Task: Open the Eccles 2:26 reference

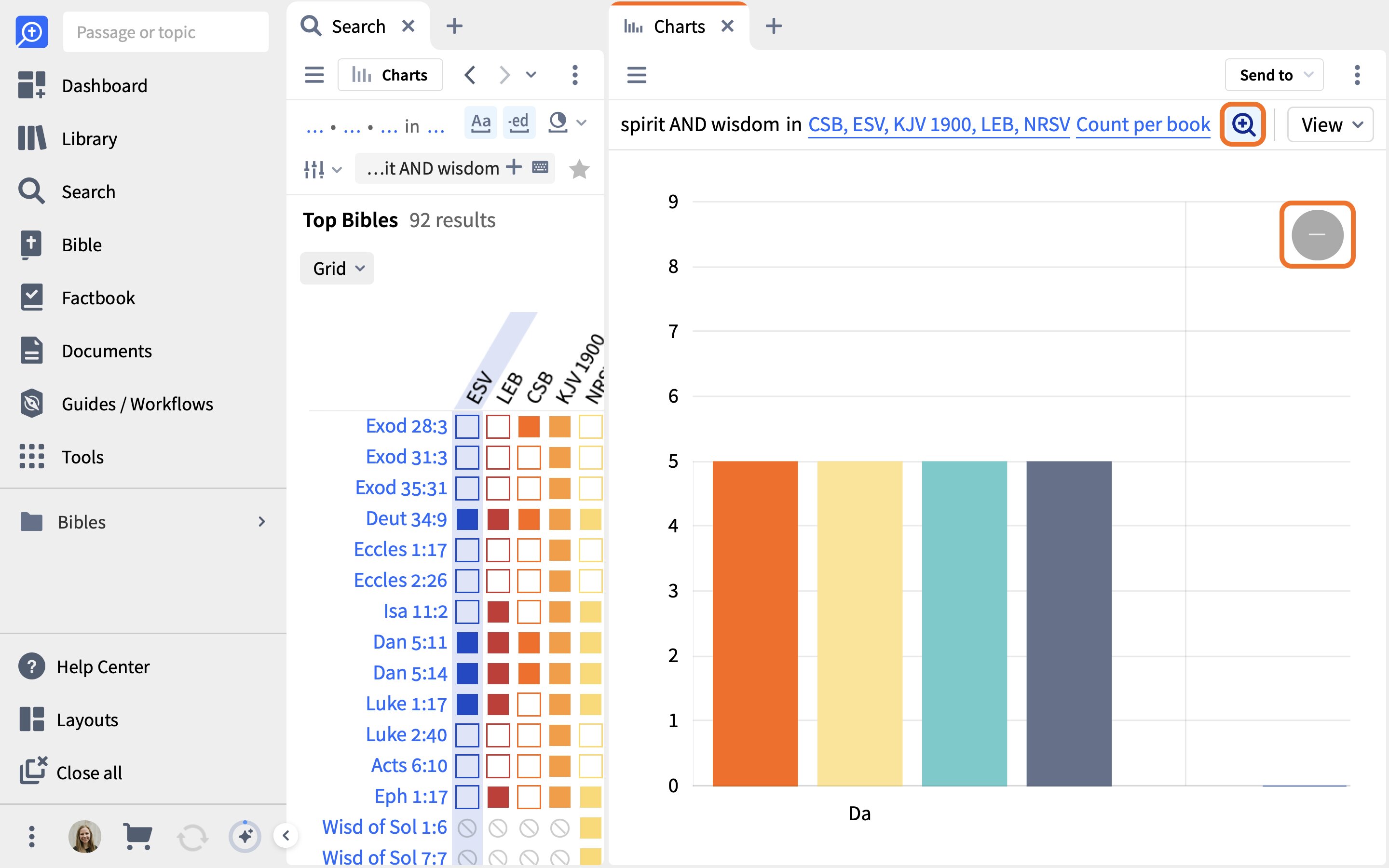Action: 400,581
